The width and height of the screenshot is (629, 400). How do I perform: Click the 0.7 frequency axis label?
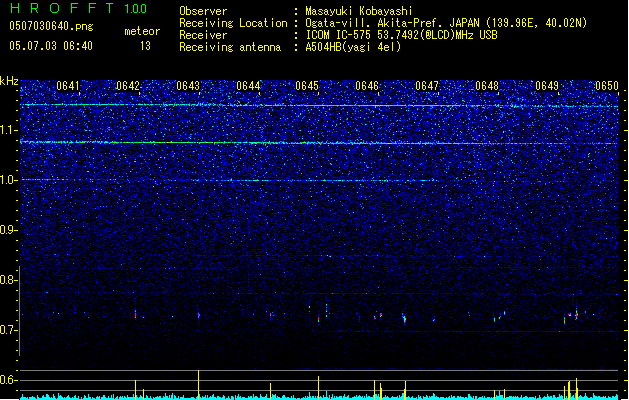(9, 330)
